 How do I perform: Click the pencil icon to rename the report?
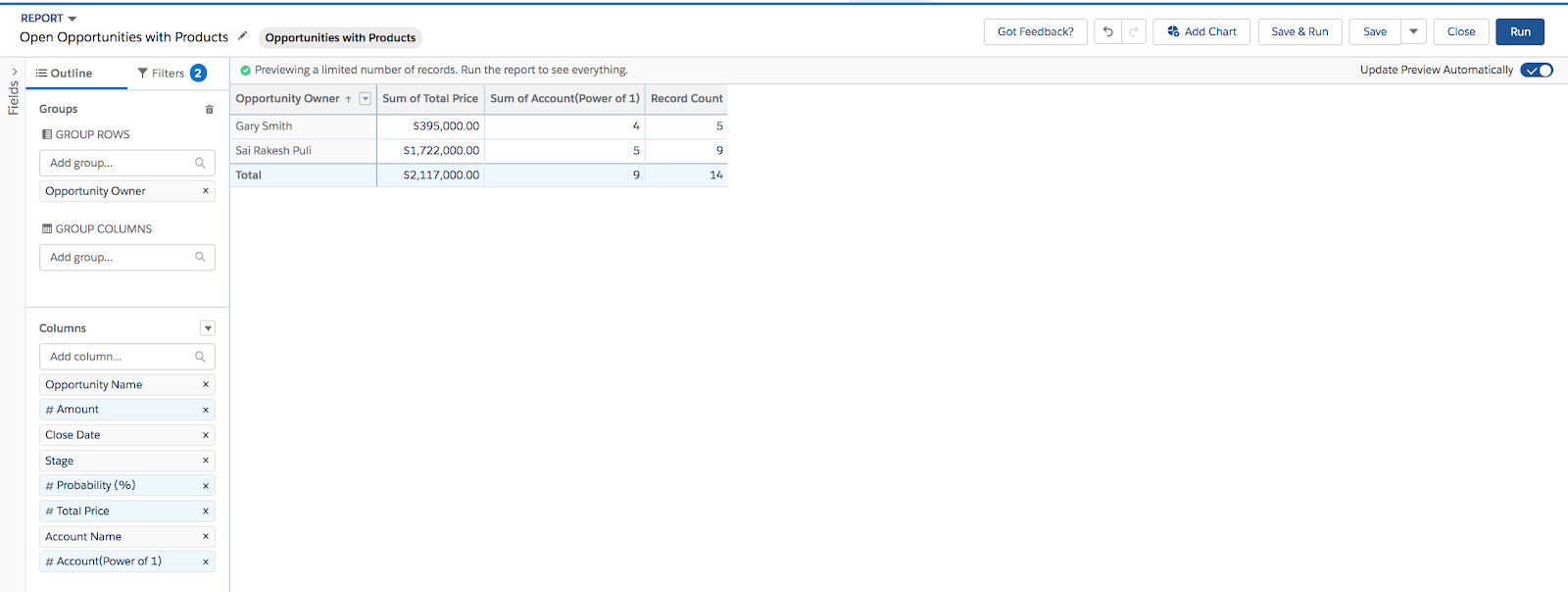[x=242, y=36]
